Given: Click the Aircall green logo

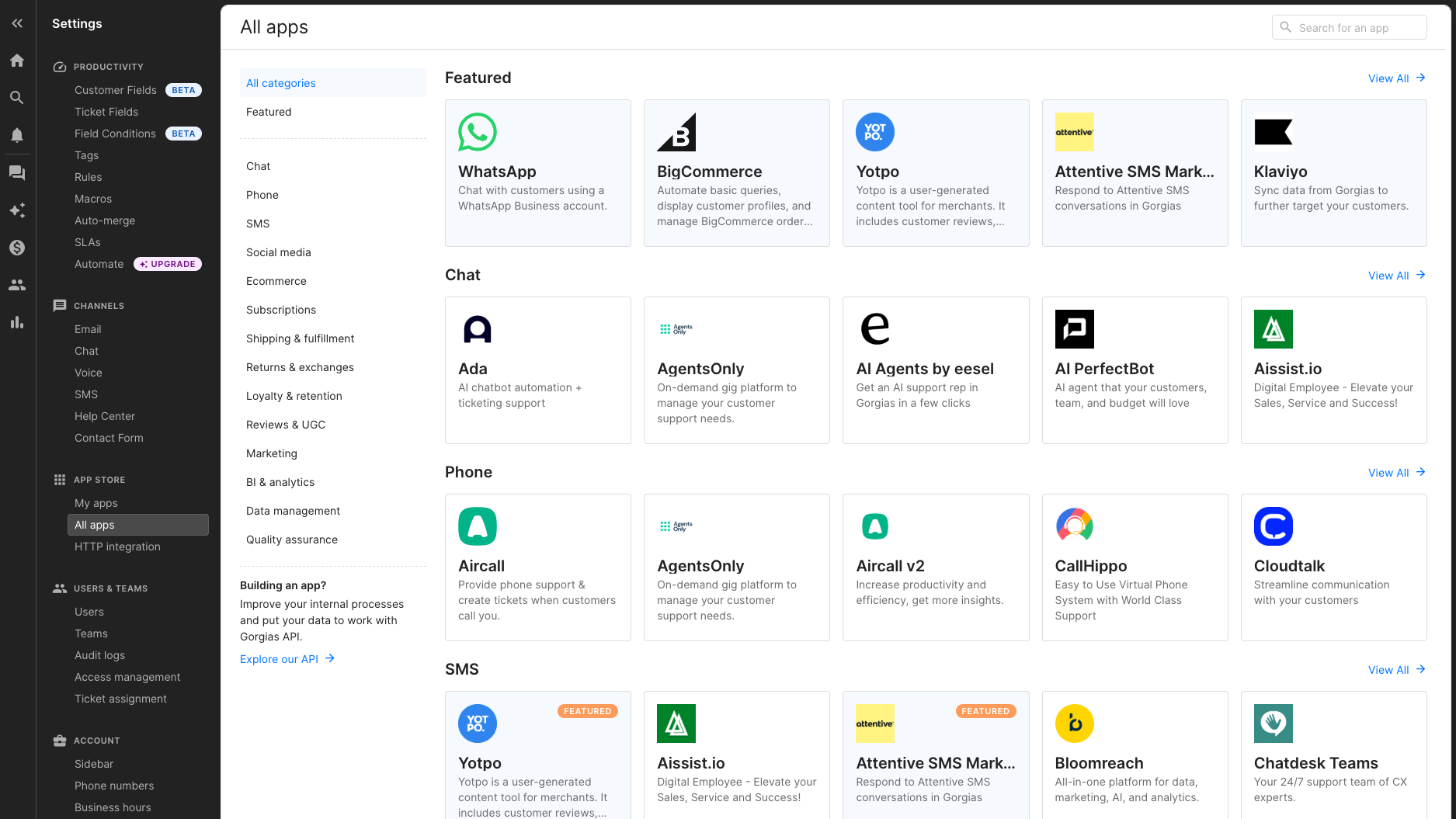Looking at the screenshot, I should click(x=478, y=526).
